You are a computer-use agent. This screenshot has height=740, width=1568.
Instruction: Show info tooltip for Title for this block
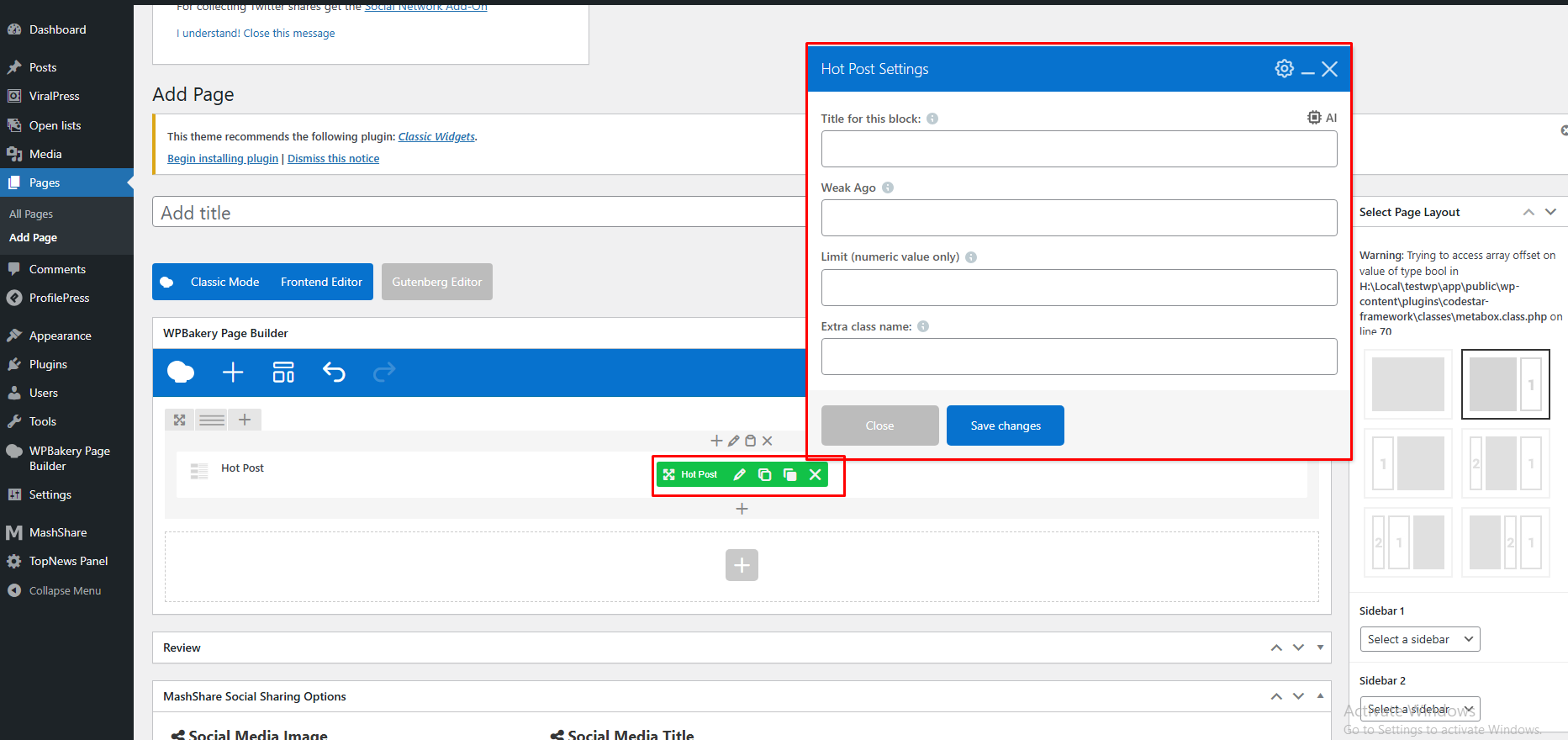[x=932, y=119]
